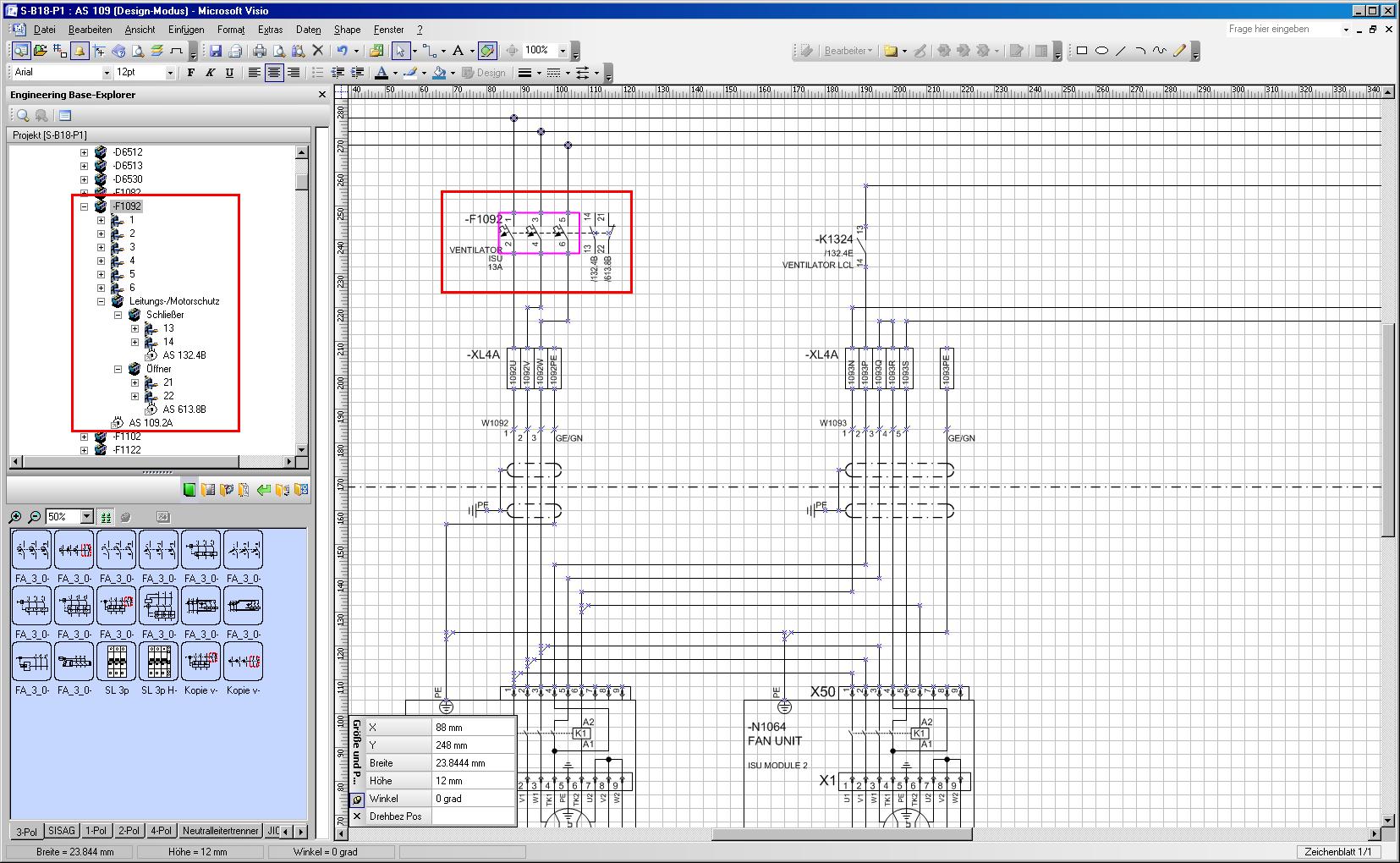The image size is (1400, 863).
Task: Collapse the Leitungs-/Motorschutz node
Action: 101,301
